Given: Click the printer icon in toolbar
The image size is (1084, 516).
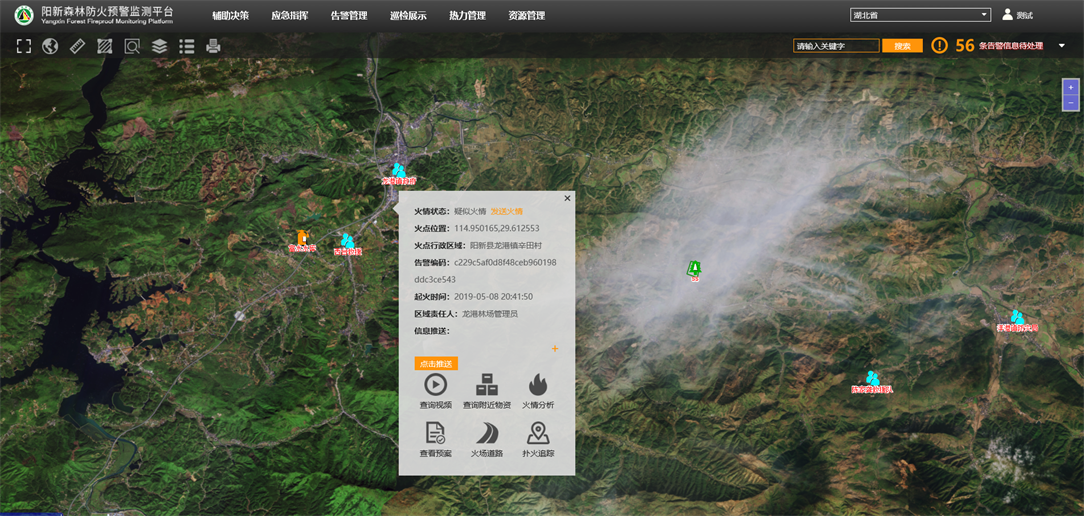Looking at the screenshot, I should [213, 46].
